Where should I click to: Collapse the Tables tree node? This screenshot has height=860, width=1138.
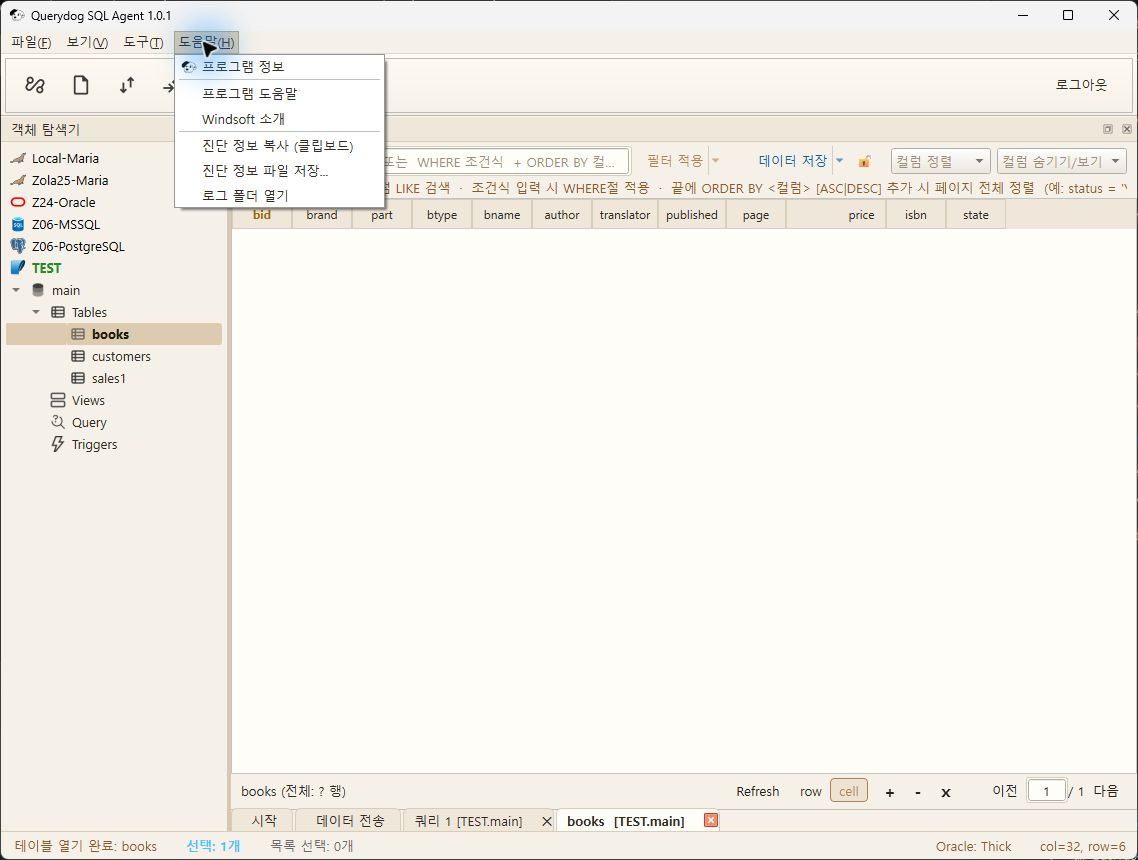point(36,312)
